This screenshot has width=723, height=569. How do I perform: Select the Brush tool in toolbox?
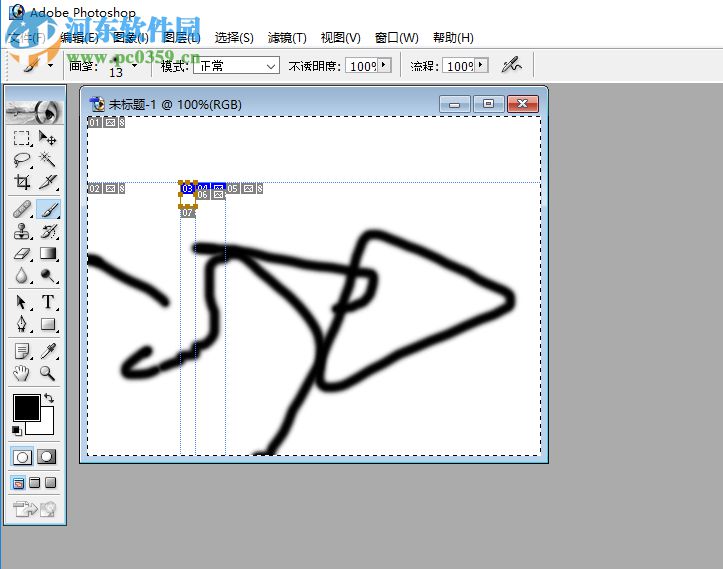click(x=47, y=209)
